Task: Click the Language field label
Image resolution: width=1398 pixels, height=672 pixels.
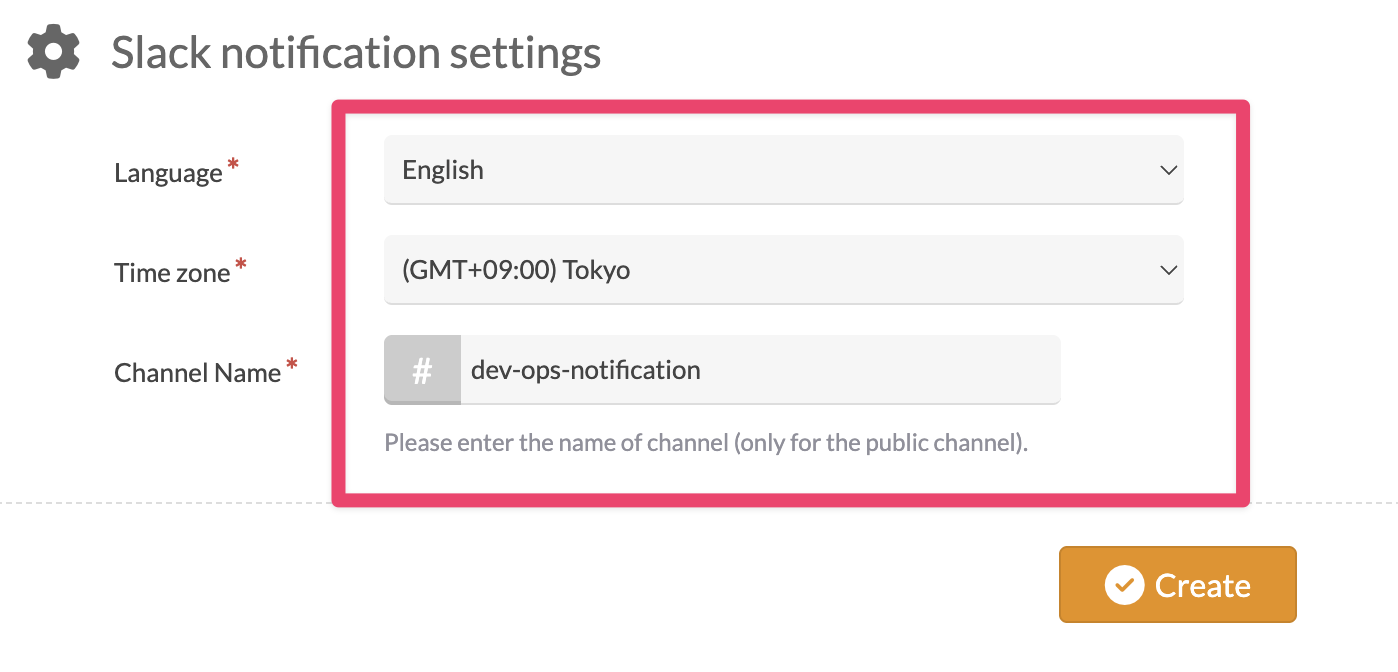Action: click(x=168, y=173)
